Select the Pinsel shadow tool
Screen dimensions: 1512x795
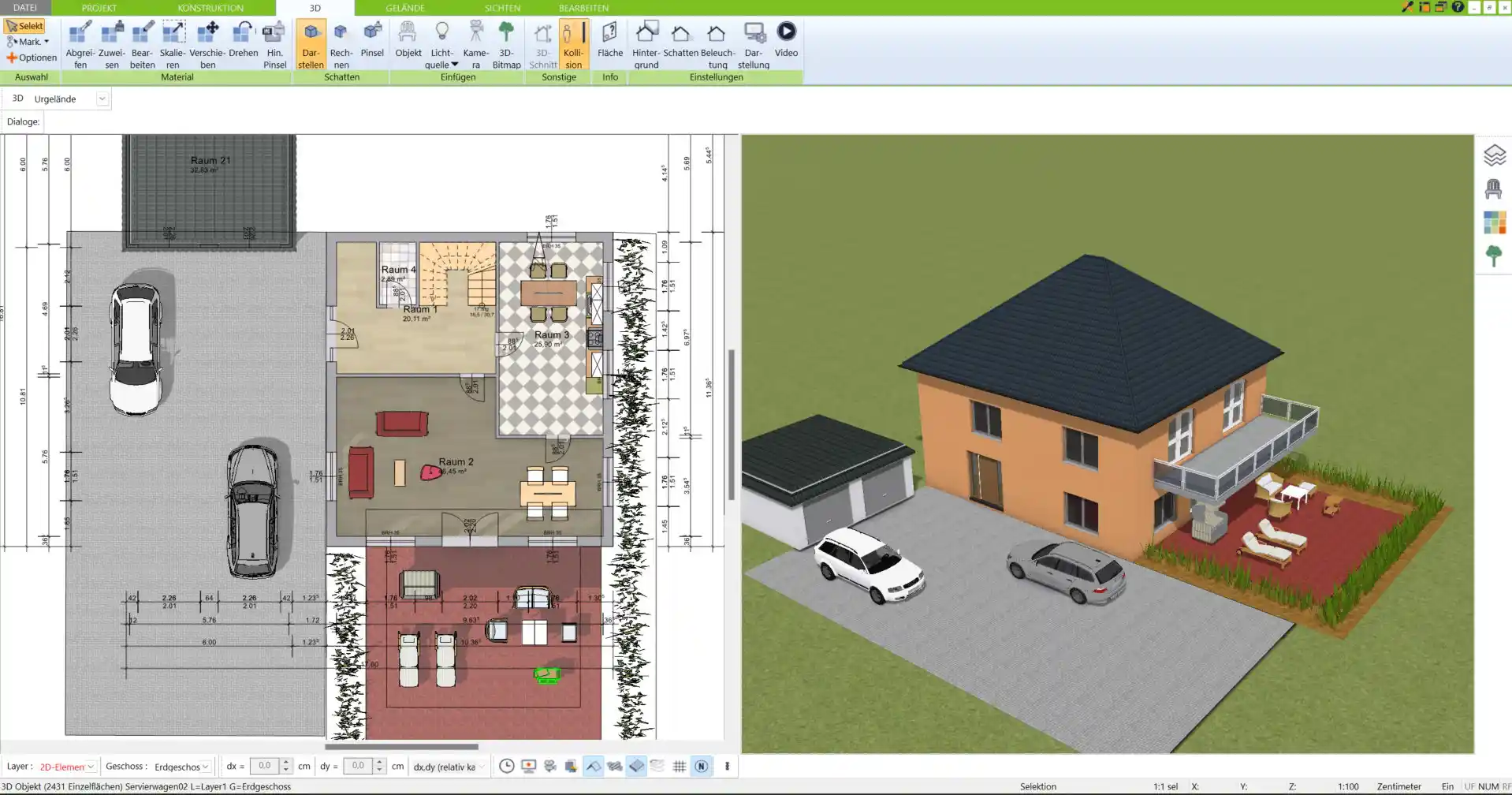pyautogui.click(x=372, y=39)
